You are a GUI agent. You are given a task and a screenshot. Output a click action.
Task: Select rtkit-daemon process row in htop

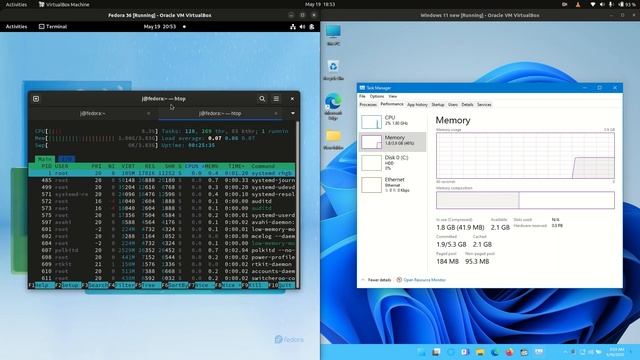pos(162,264)
